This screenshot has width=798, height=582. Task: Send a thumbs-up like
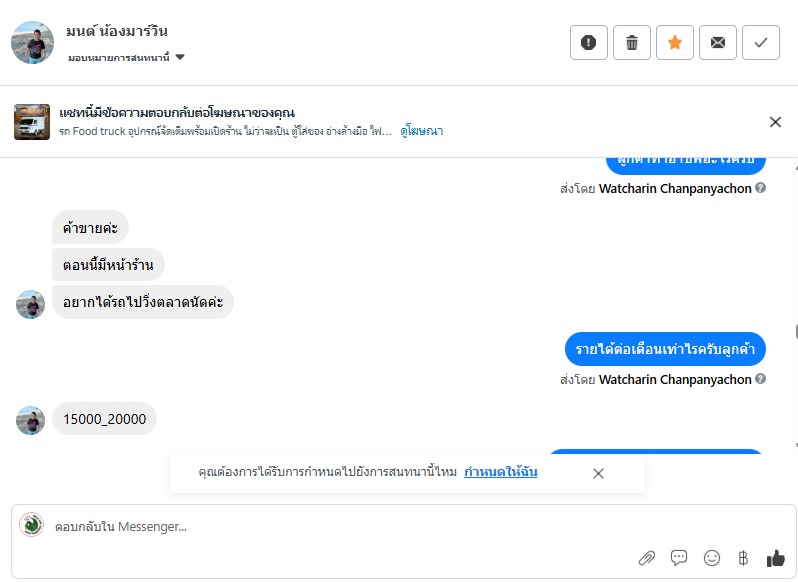click(x=775, y=558)
